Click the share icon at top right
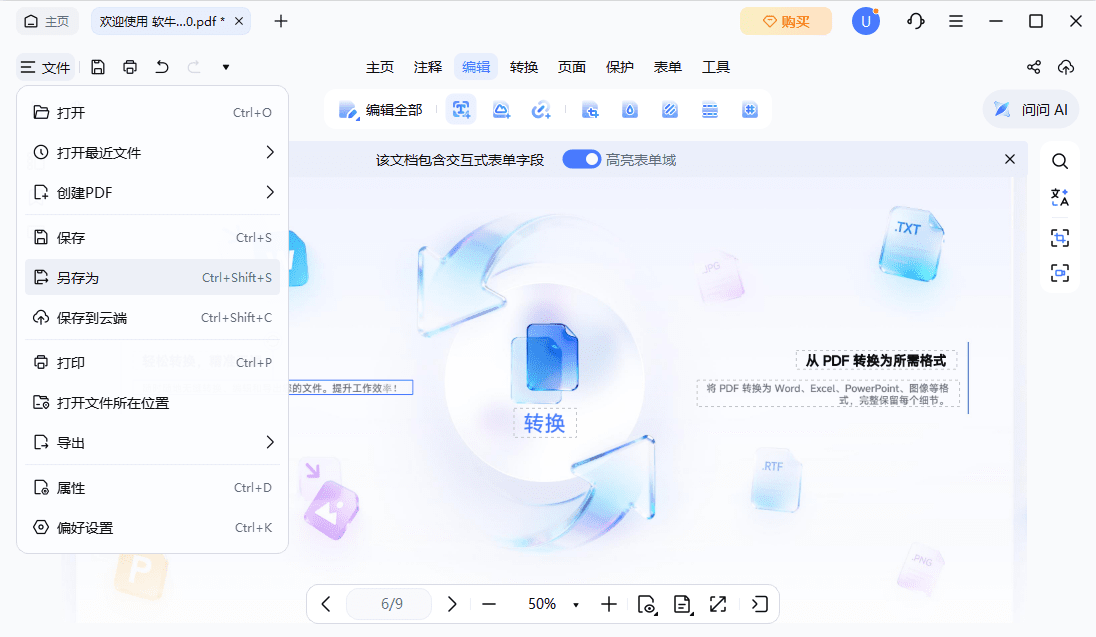Screen dimensions: 1096x637 pyautogui.click(x=1034, y=67)
